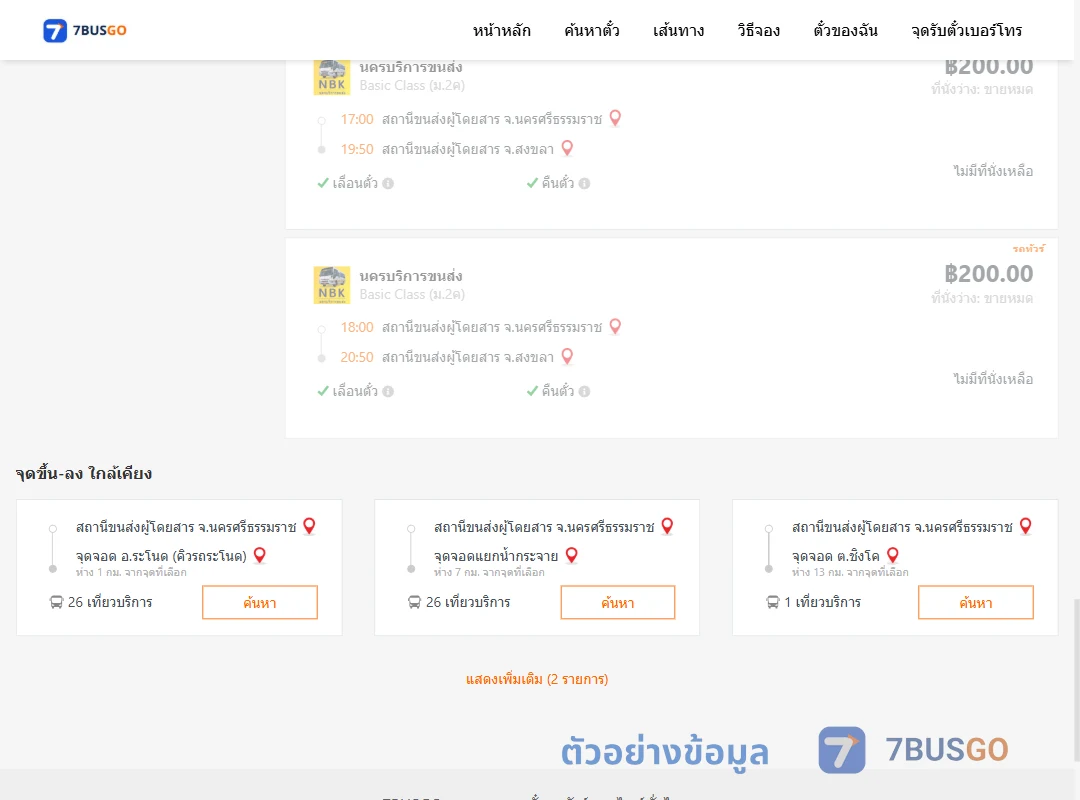Click ค้นหา button for อ.ระโนด stop

[x=260, y=602]
